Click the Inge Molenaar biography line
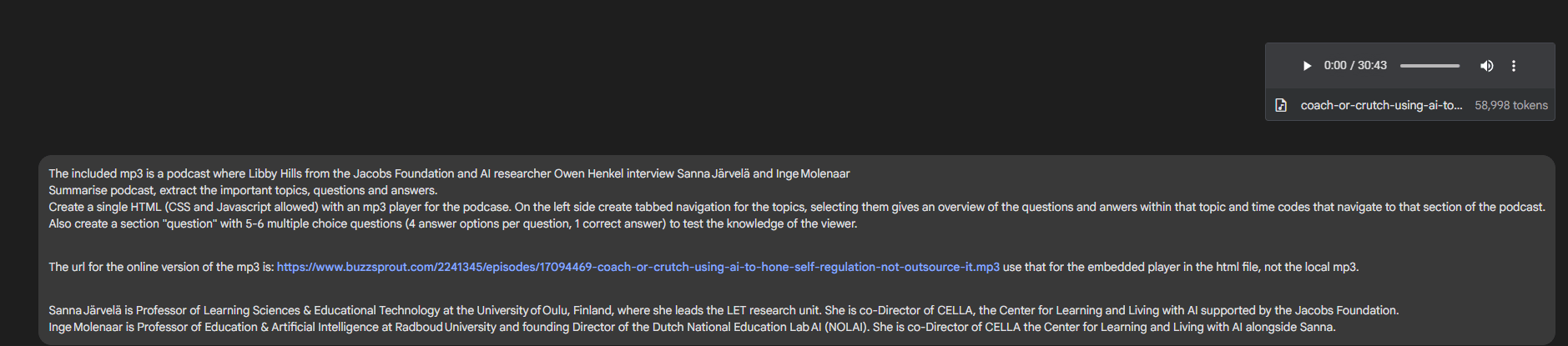This screenshot has height=346, width=1568. pyautogui.click(x=692, y=327)
